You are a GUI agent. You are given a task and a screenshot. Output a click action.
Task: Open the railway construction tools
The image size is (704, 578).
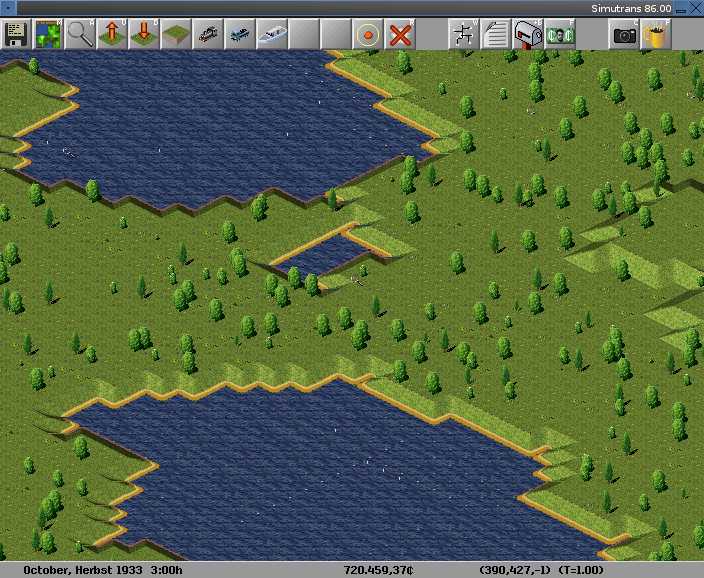[x=208, y=33]
